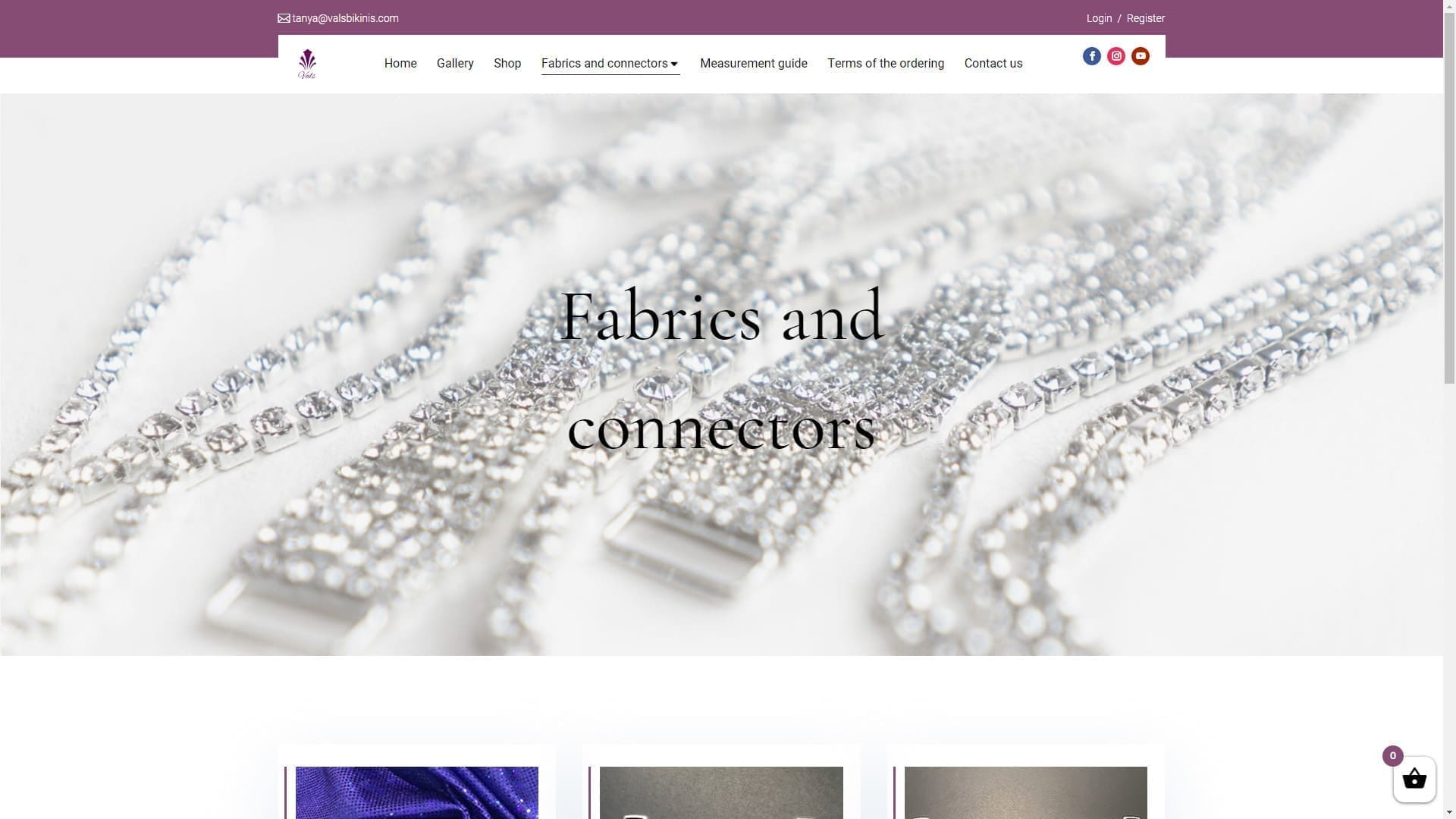Open the Instagram social icon
The height and width of the screenshot is (819, 1456).
click(1116, 56)
